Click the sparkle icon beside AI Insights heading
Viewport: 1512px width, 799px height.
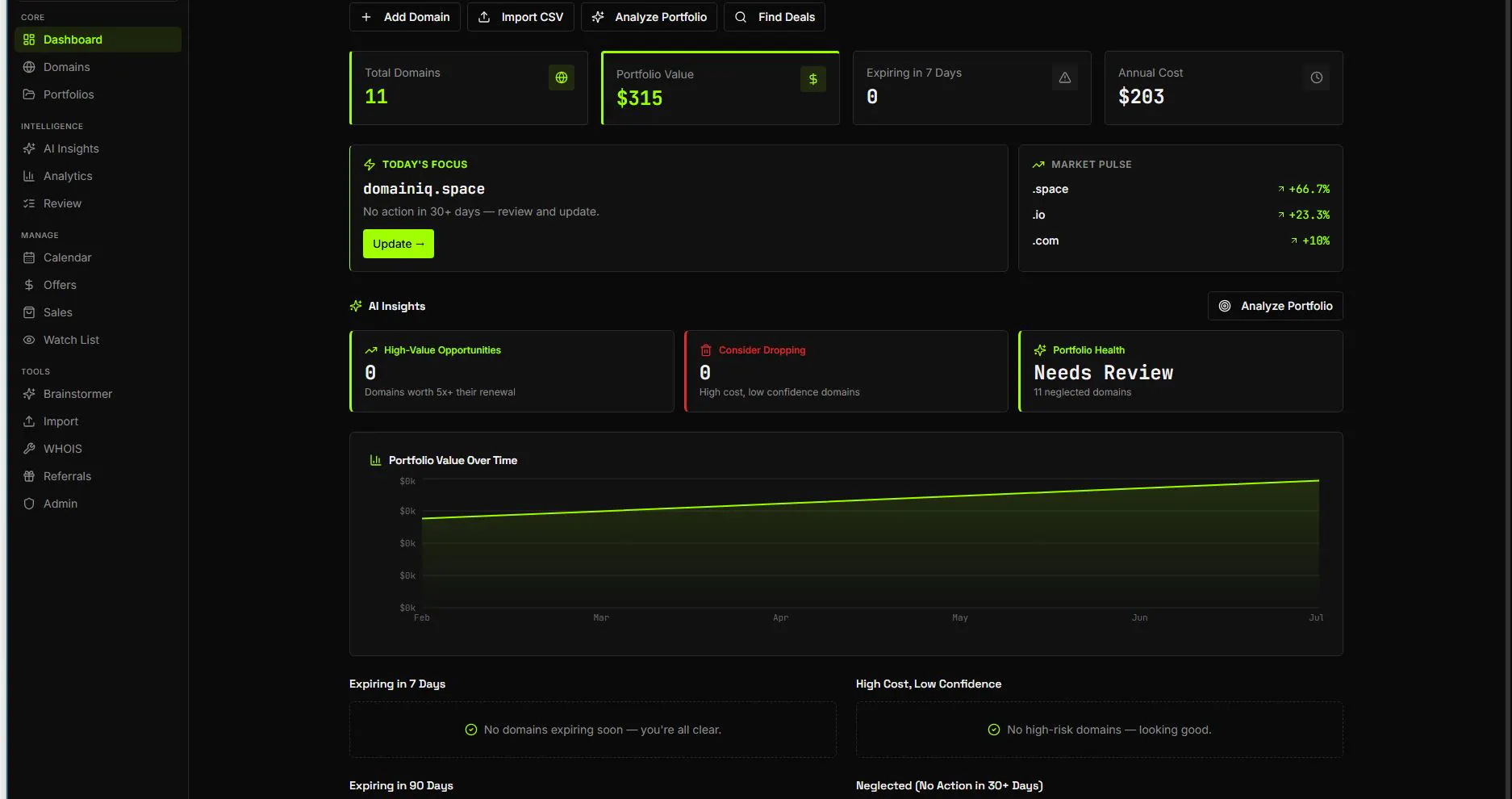pos(356,306)
